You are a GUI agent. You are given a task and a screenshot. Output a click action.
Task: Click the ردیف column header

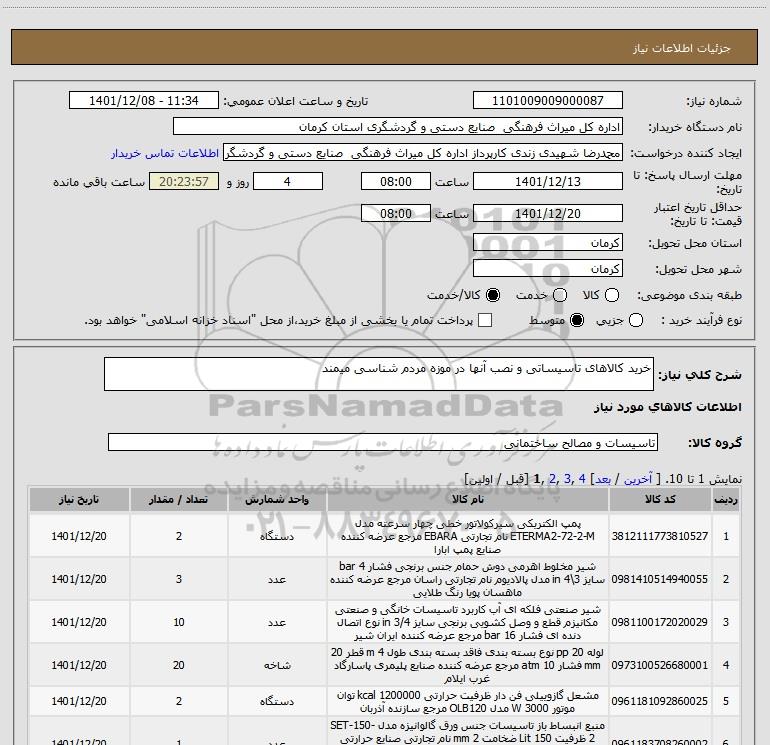pyautogui.click(x=726, y=500)
